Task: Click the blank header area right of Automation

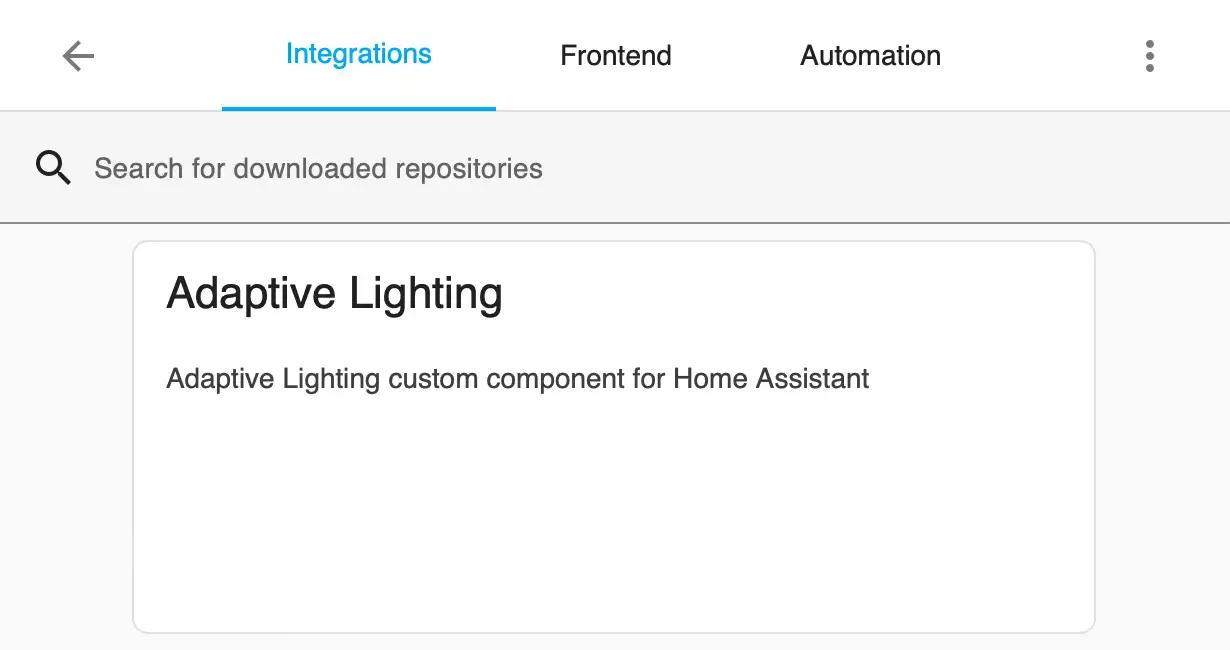Action: [1040, 56]
